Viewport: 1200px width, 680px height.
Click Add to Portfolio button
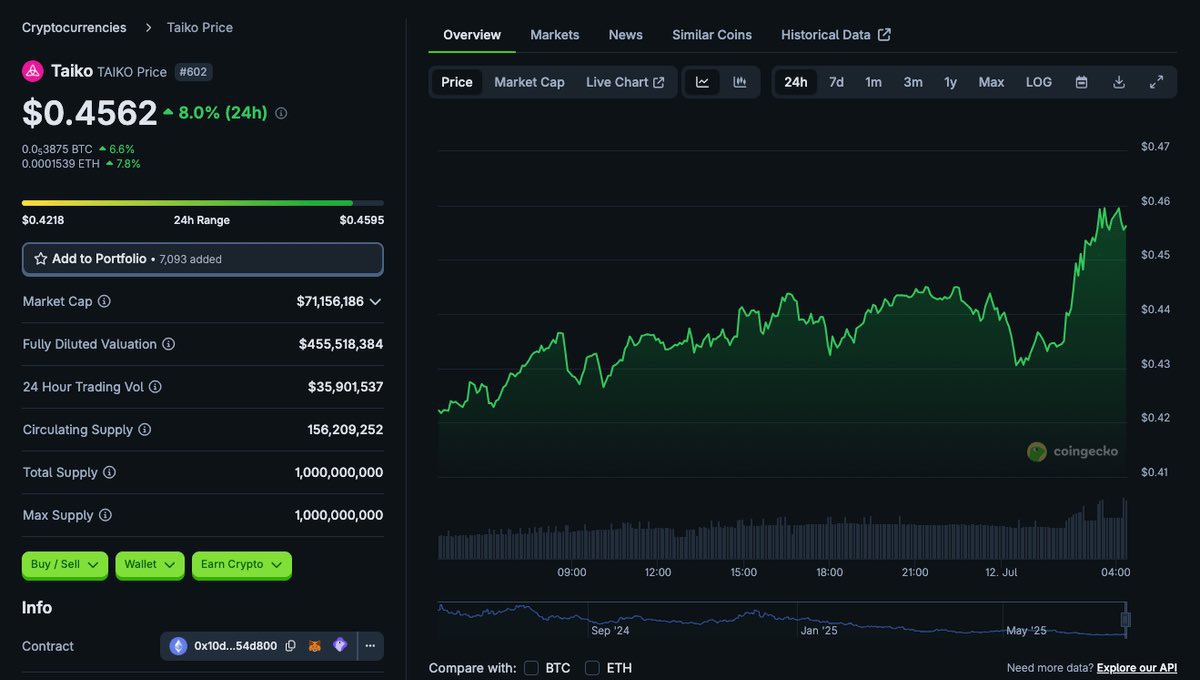pyautogui.click(x=203, y=259)
